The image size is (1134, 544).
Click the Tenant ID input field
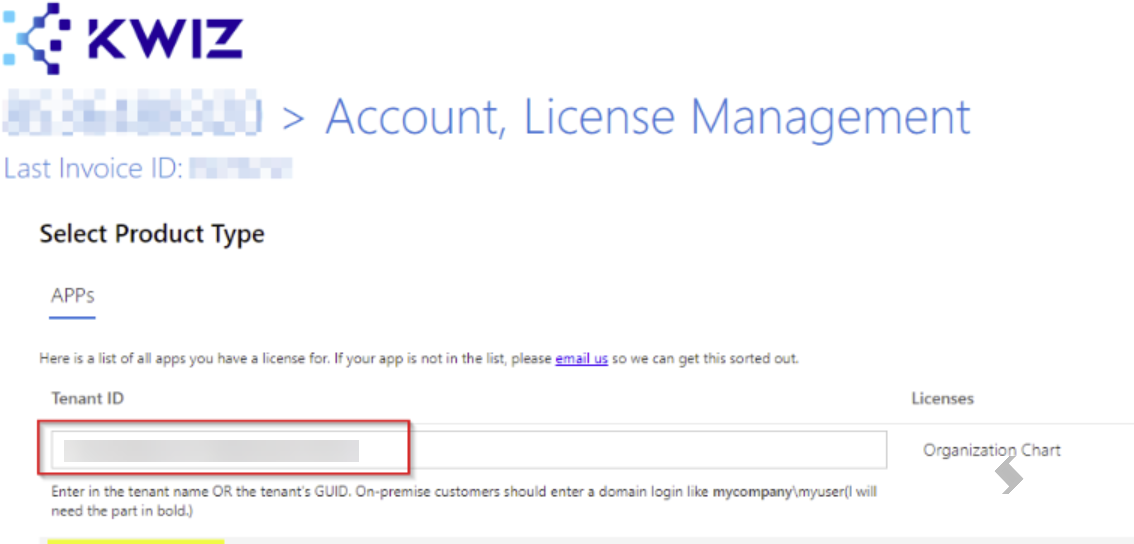(x=469, y=450)
